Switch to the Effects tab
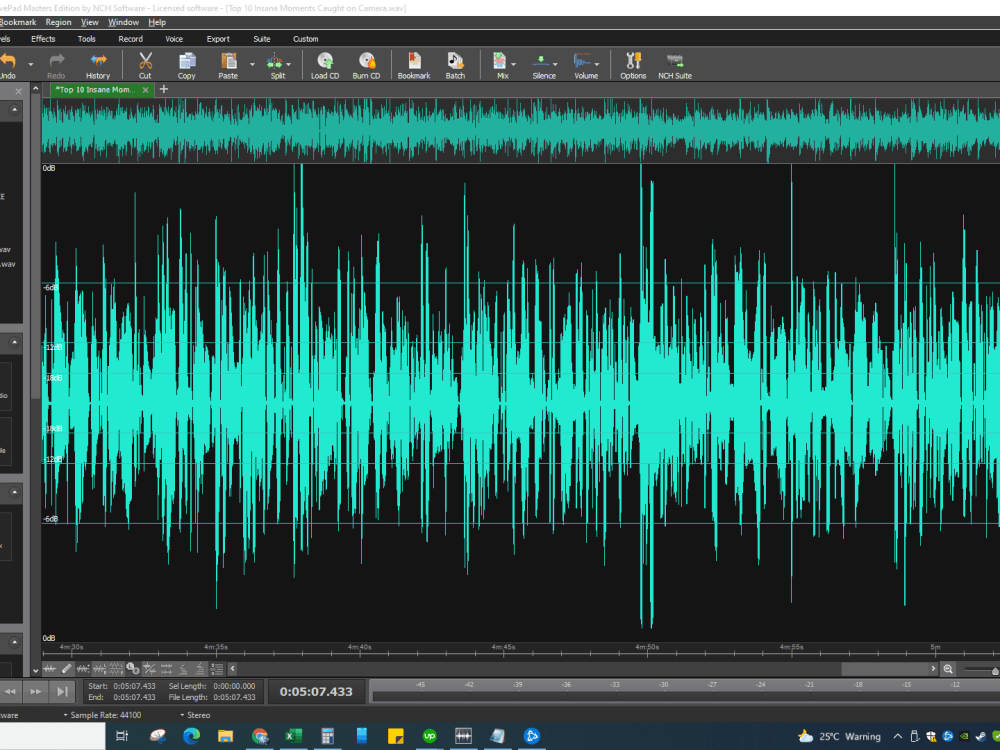Screen dimensions: 1000x750 [x=43, y=39]
